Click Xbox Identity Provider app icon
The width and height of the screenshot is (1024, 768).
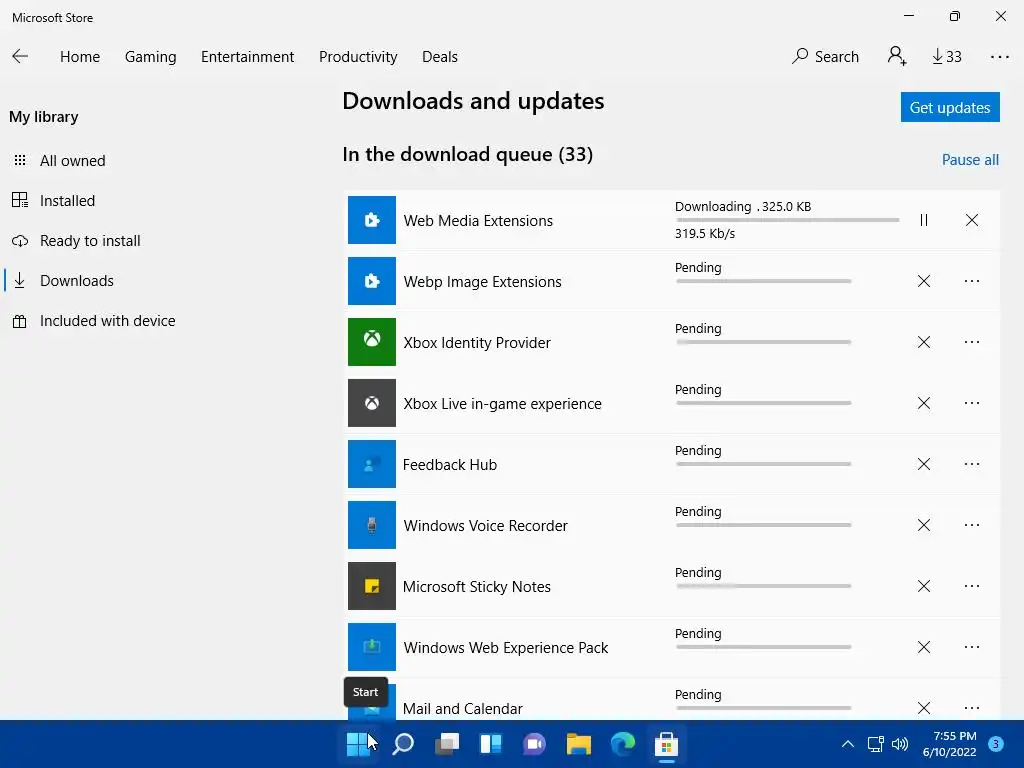pos(372,342)
